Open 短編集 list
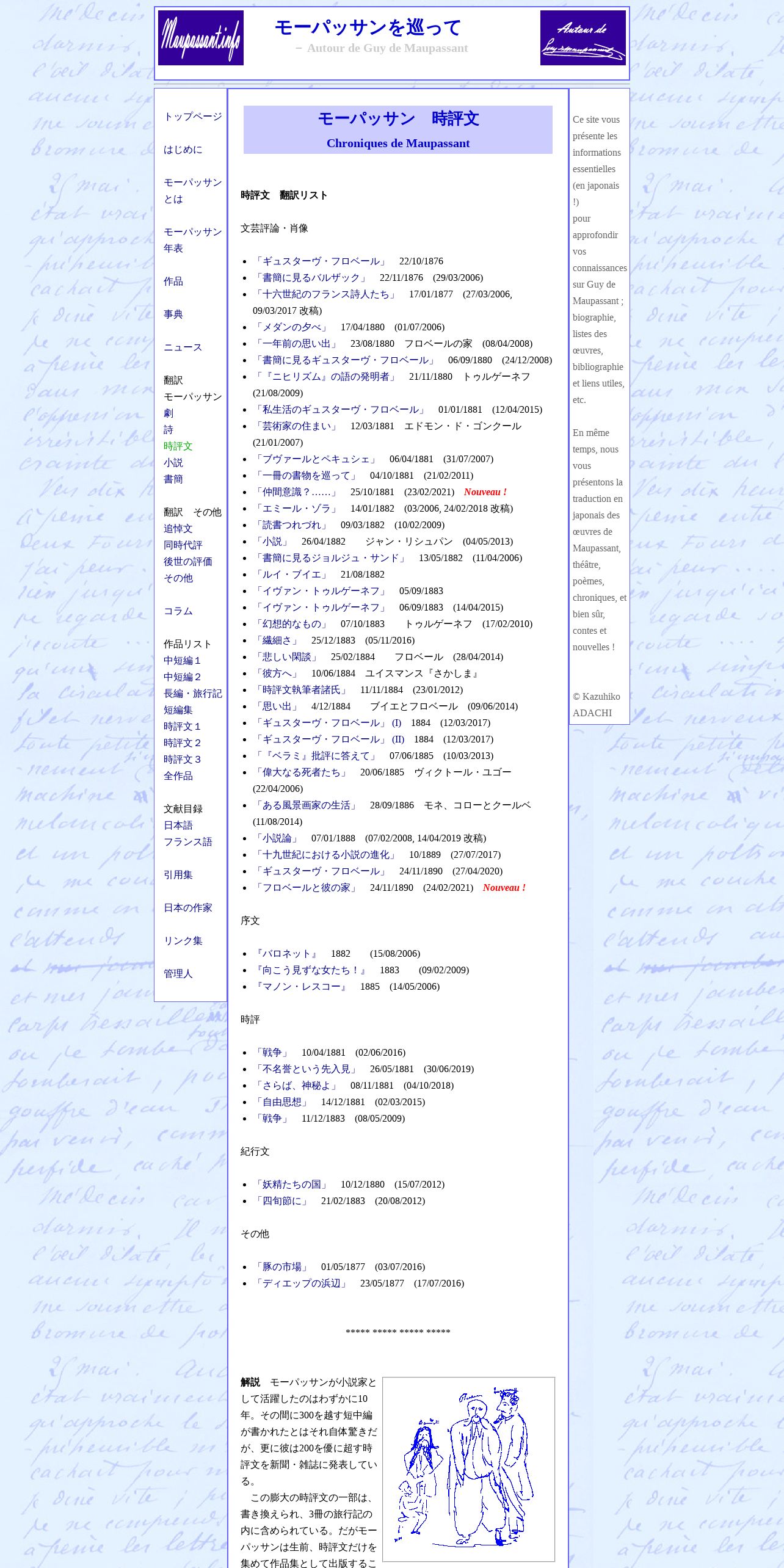The width and height of the screenshot is (784, 1568). pyautogui.click(x=178, y=710)
